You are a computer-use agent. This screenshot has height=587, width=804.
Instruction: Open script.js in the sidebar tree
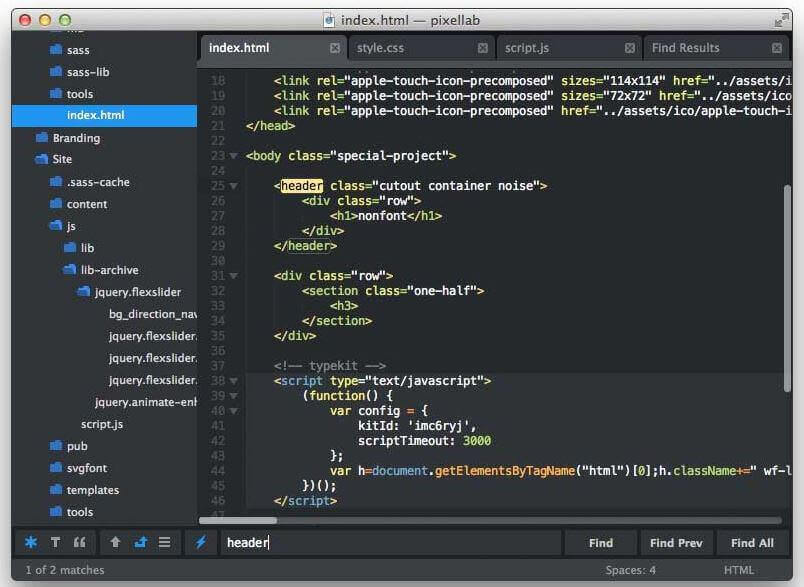102,424
